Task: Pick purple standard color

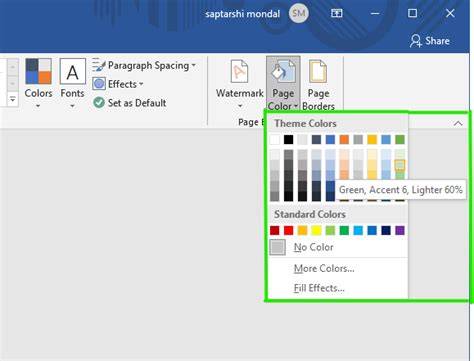Action: point(400,230)
